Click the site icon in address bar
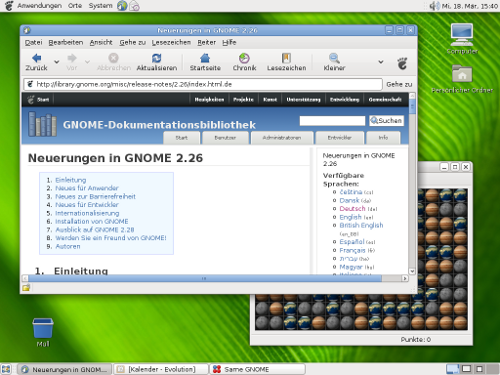This screenshot has height=375, width=500. 30,84
